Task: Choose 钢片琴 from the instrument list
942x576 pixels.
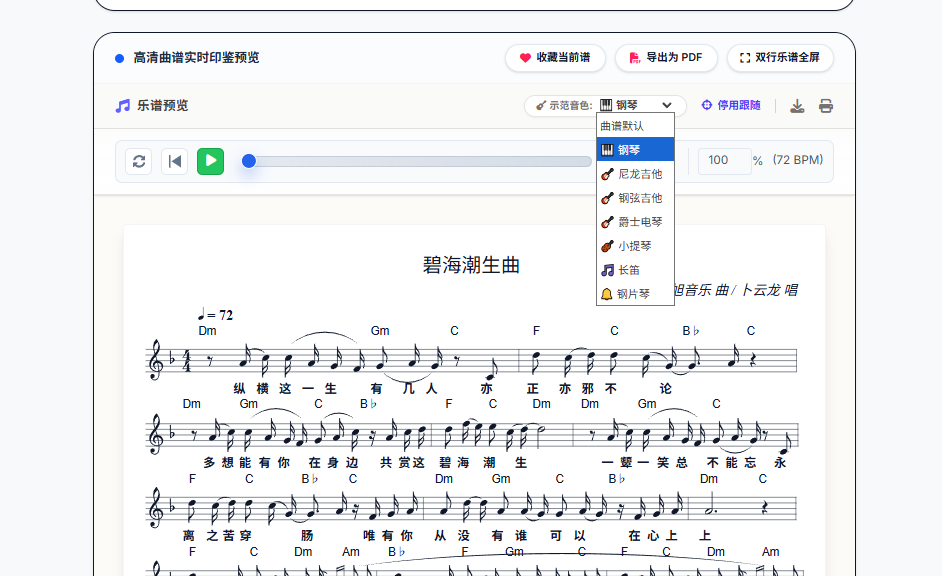Action: 635,294
